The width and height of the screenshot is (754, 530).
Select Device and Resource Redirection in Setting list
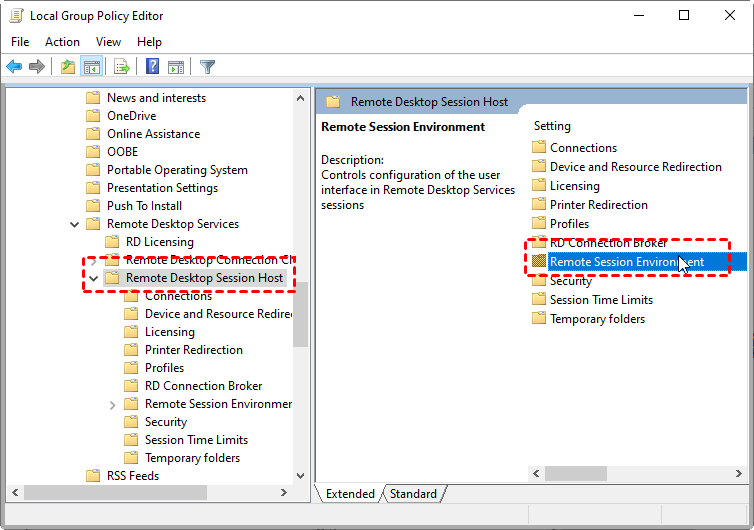tap(636, 166)
